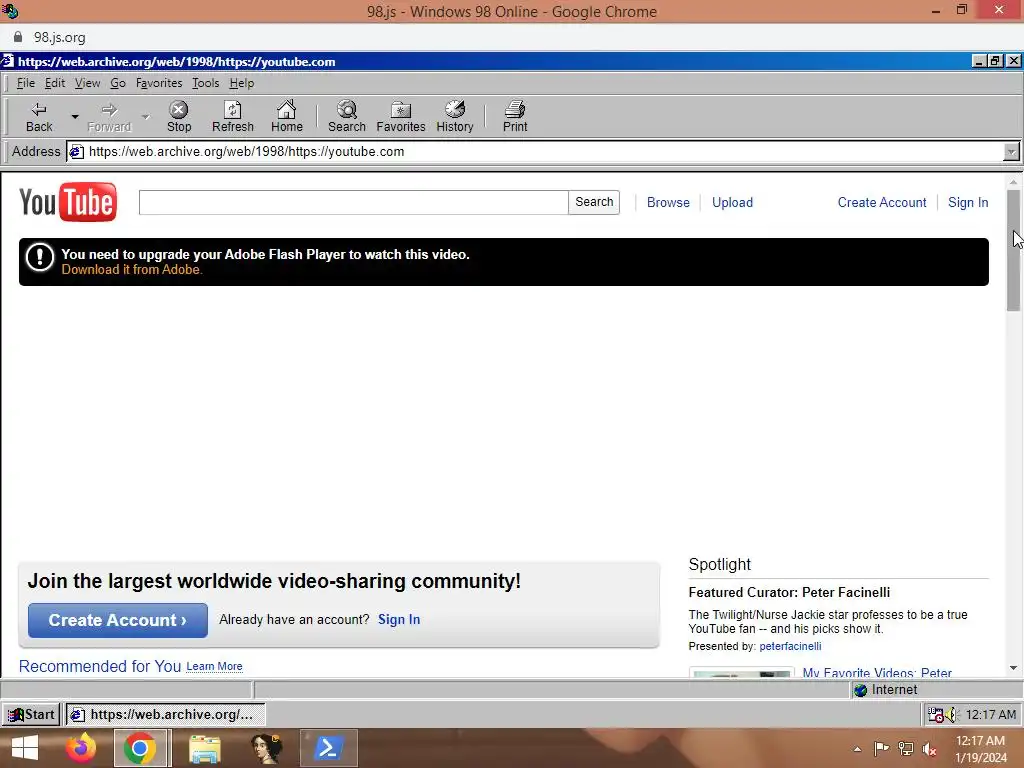Open the Tools menu
Screen dimensions: 1024x768
coord(205,83)
